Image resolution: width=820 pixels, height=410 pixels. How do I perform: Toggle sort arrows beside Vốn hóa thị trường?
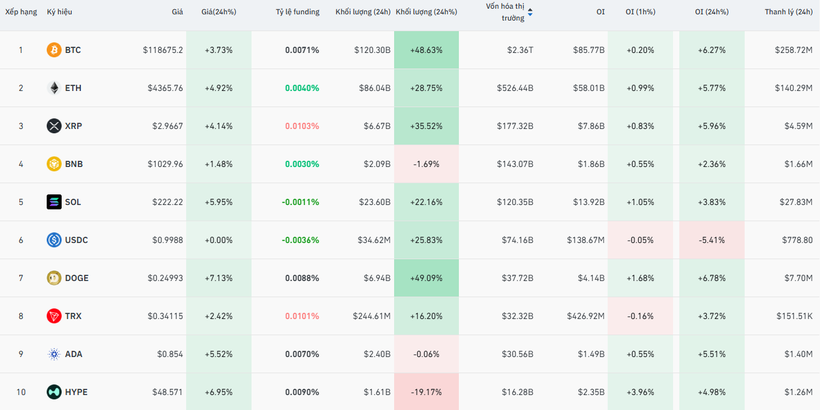(x=530, y=12)
